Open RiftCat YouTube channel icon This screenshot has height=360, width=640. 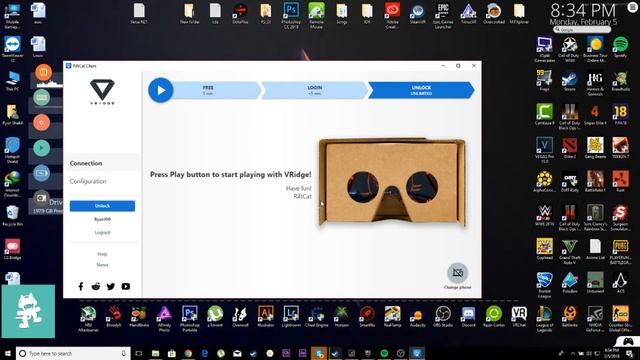click(x=126, y=286)
